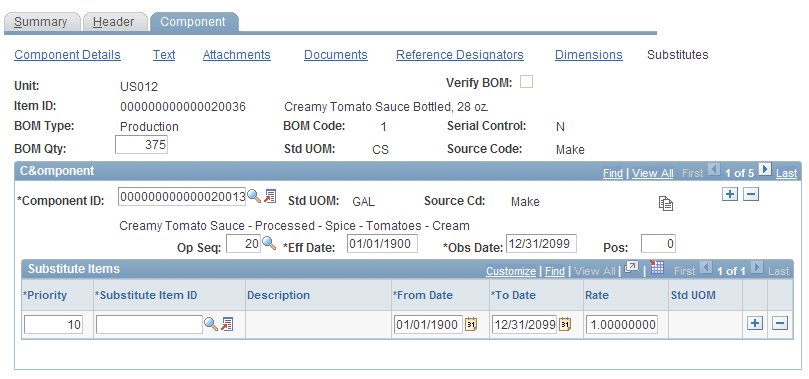
Task: Click the Substitute Item ID column header
Action: [x=146, y=295]
